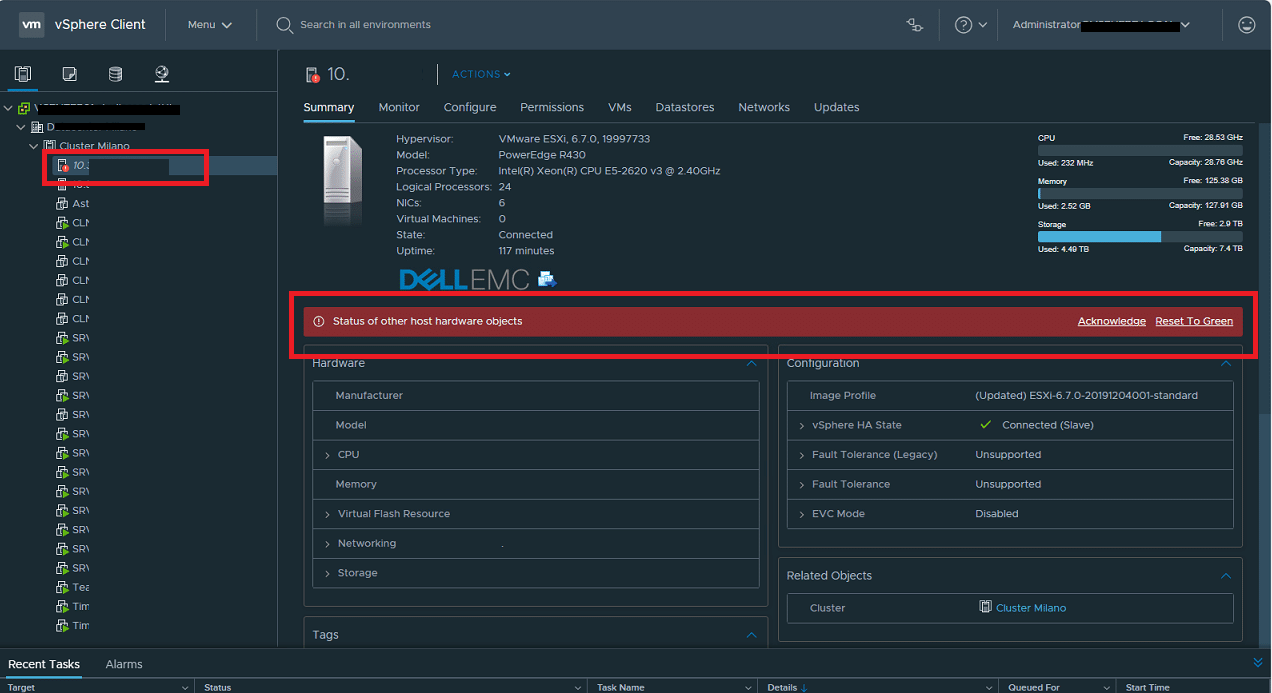
Task: Open the Datastores tab
Action: coord(685,107)
